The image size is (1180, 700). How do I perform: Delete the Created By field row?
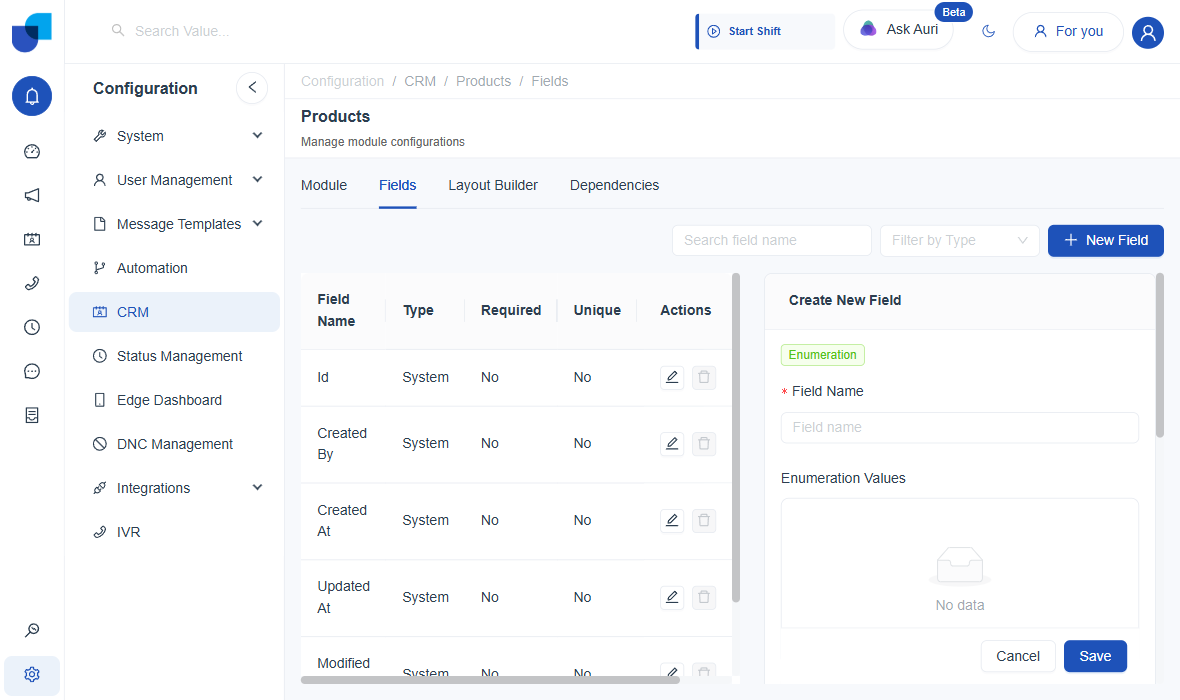(x=704, y=444)
